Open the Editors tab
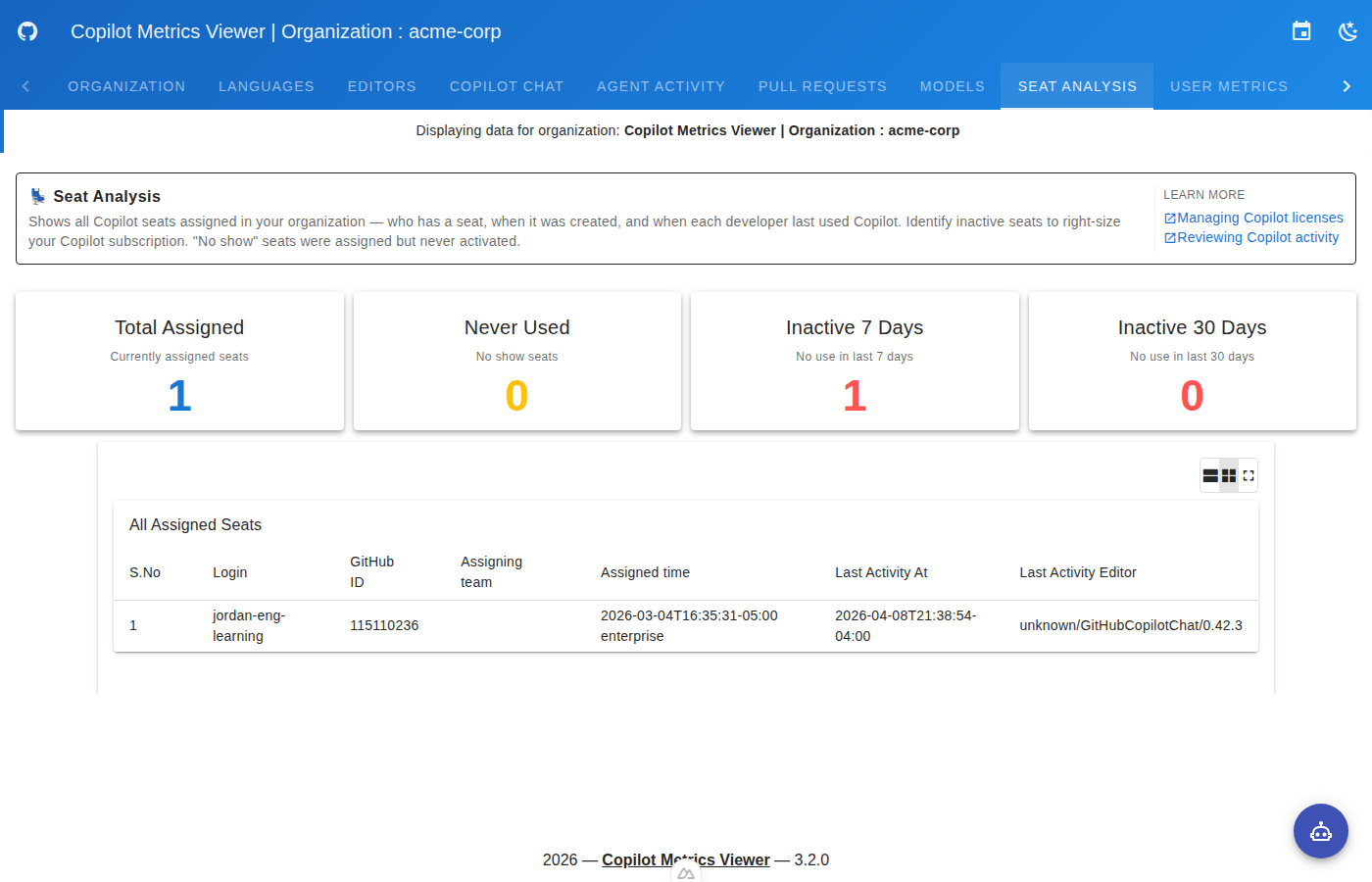 382,86
